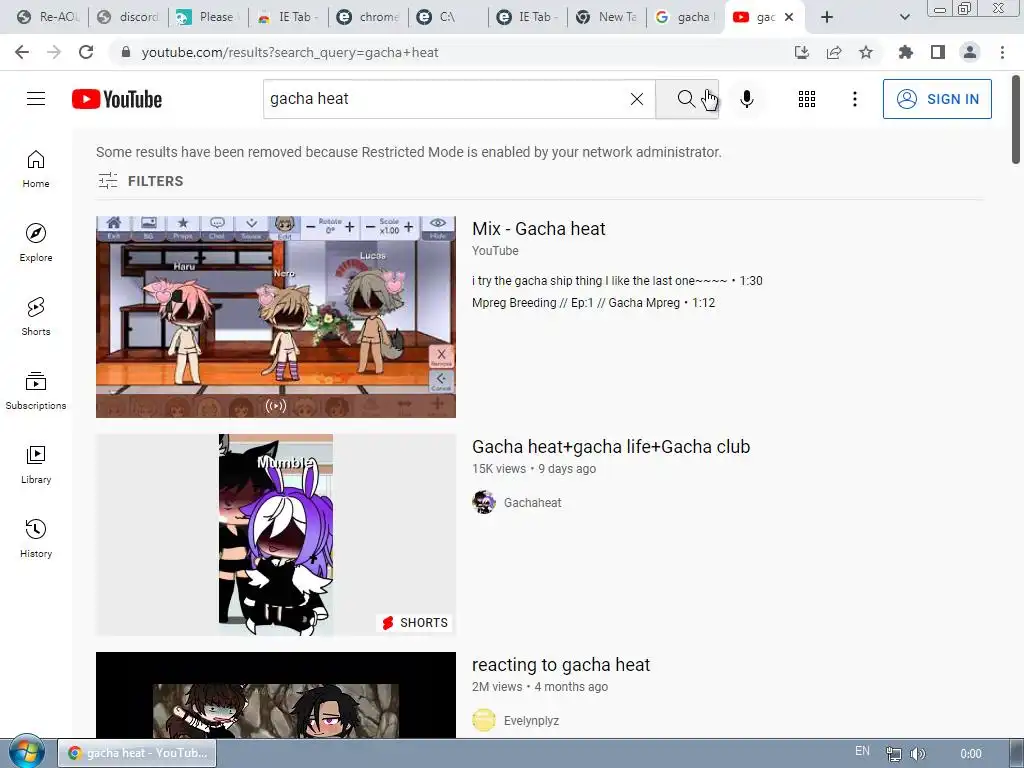The height and width of the screenshot is (768, 1024).
Task: Switch to the chrome tab
Action: coord(368,17)
